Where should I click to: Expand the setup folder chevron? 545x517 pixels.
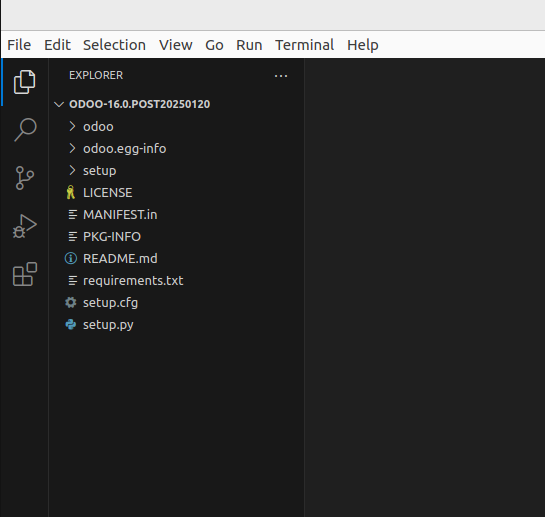72,170
